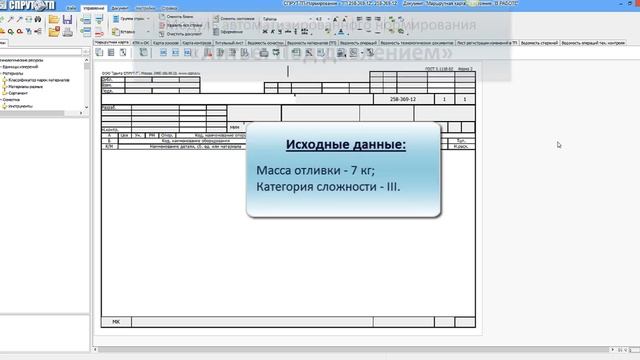This screenshot has width=640, height=360.
Task: Open the Настройки ribbon tab
Action: coord(145,8)
